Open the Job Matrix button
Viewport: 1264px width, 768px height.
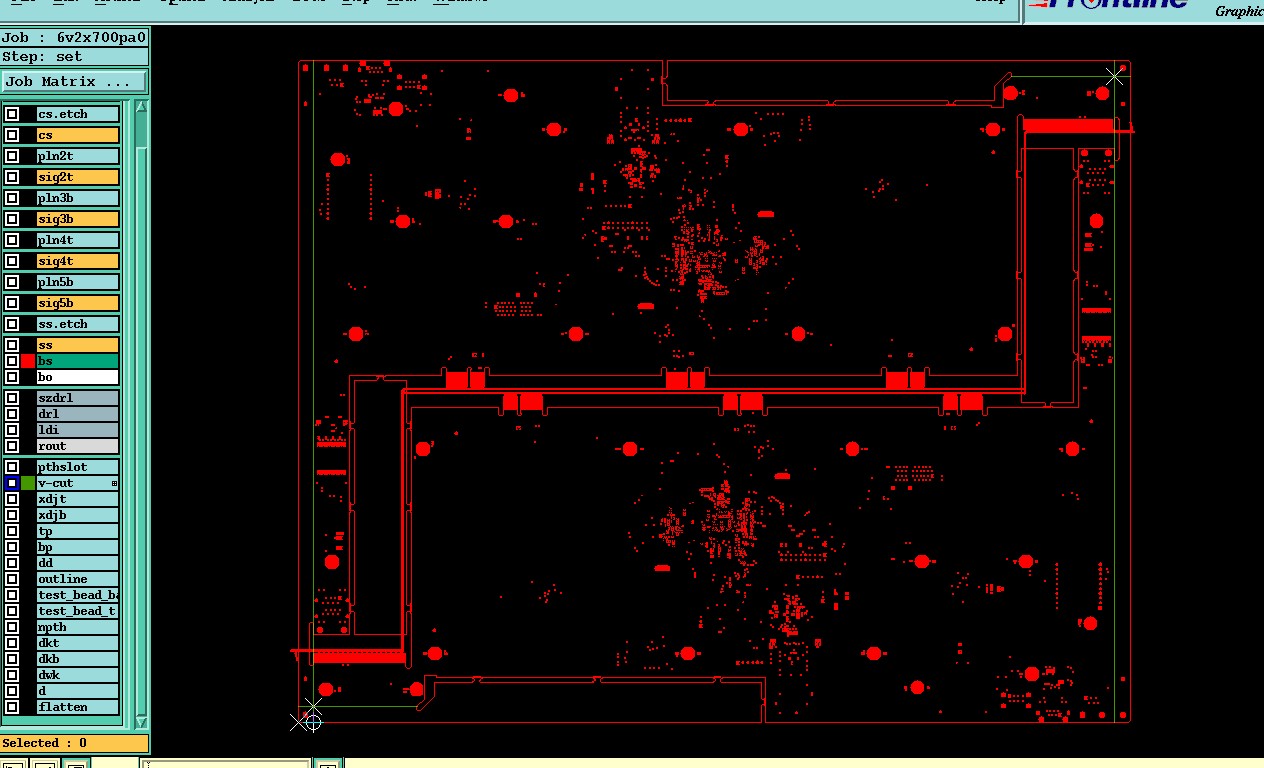click(74, 81)
